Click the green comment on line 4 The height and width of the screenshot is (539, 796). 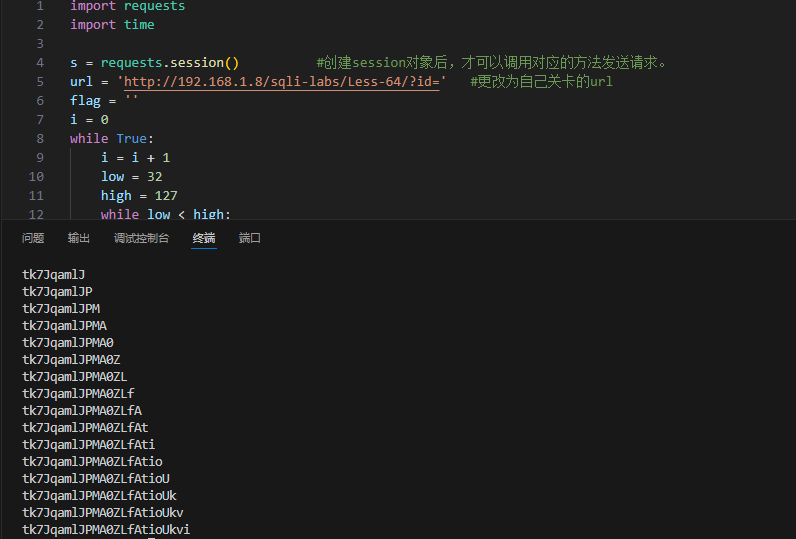[x=491, y=63]
